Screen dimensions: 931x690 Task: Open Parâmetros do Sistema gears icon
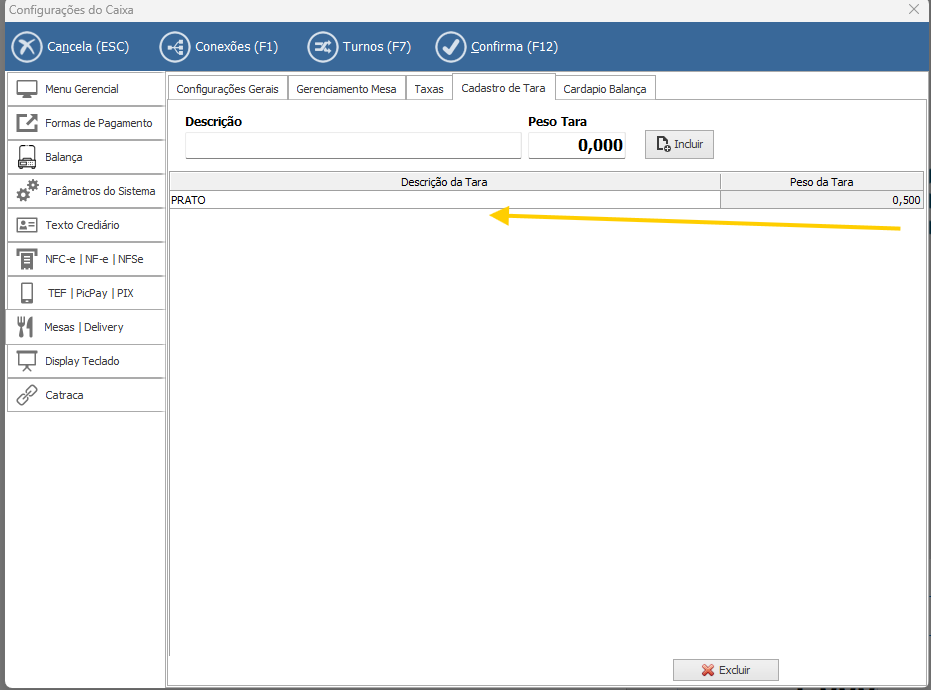coord(27,191)
